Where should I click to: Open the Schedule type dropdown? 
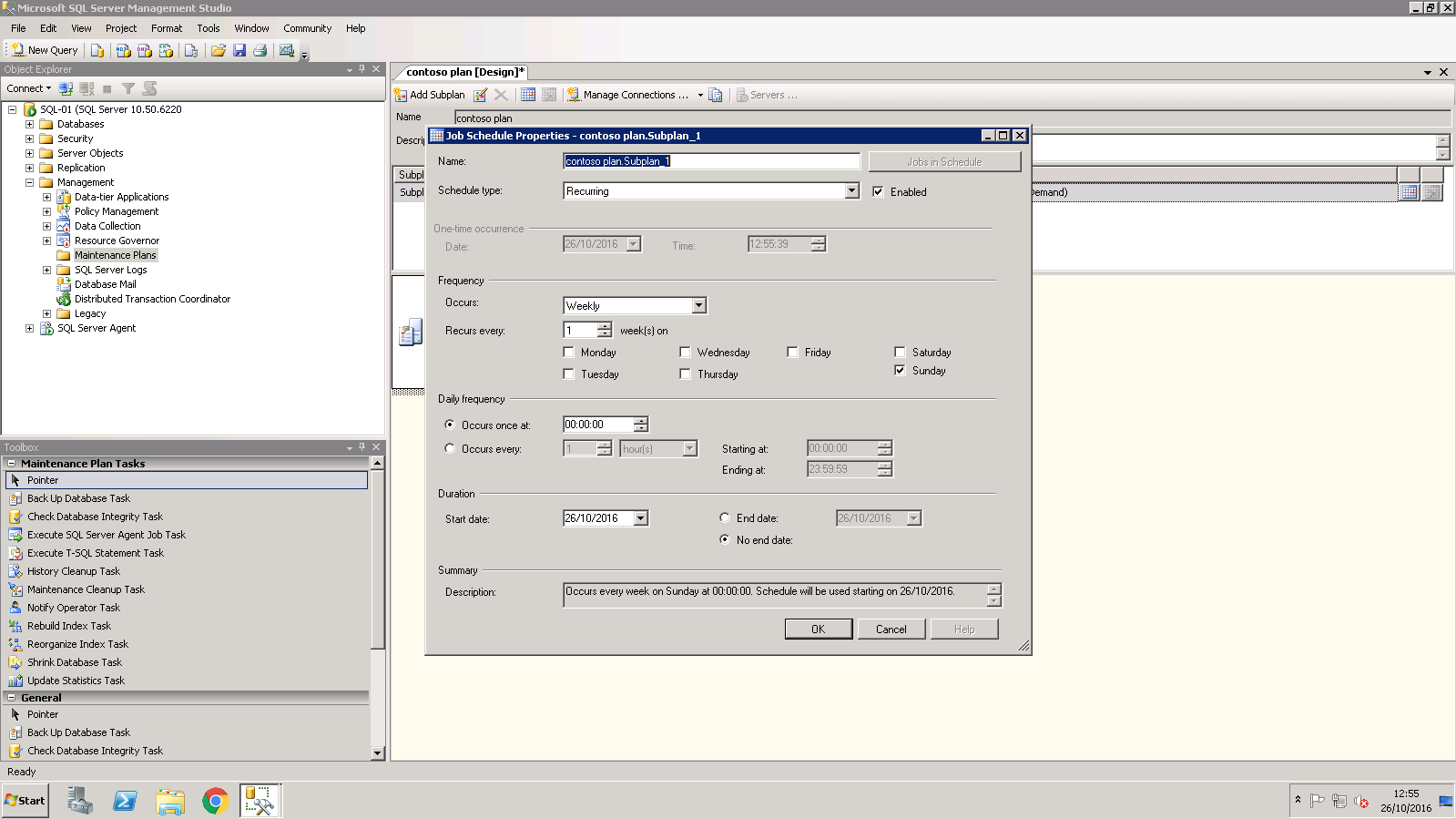[851, 190]
